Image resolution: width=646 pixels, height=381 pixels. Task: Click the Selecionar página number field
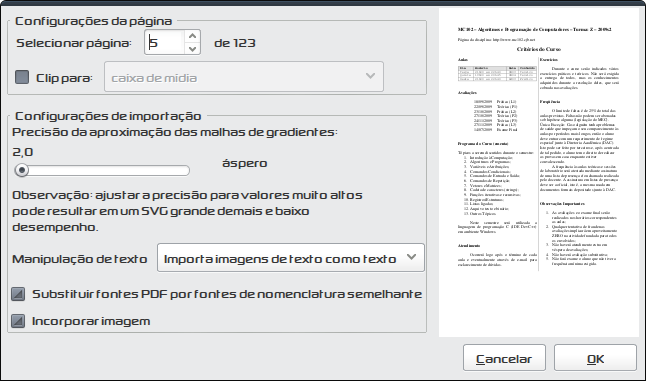point(164,42)
